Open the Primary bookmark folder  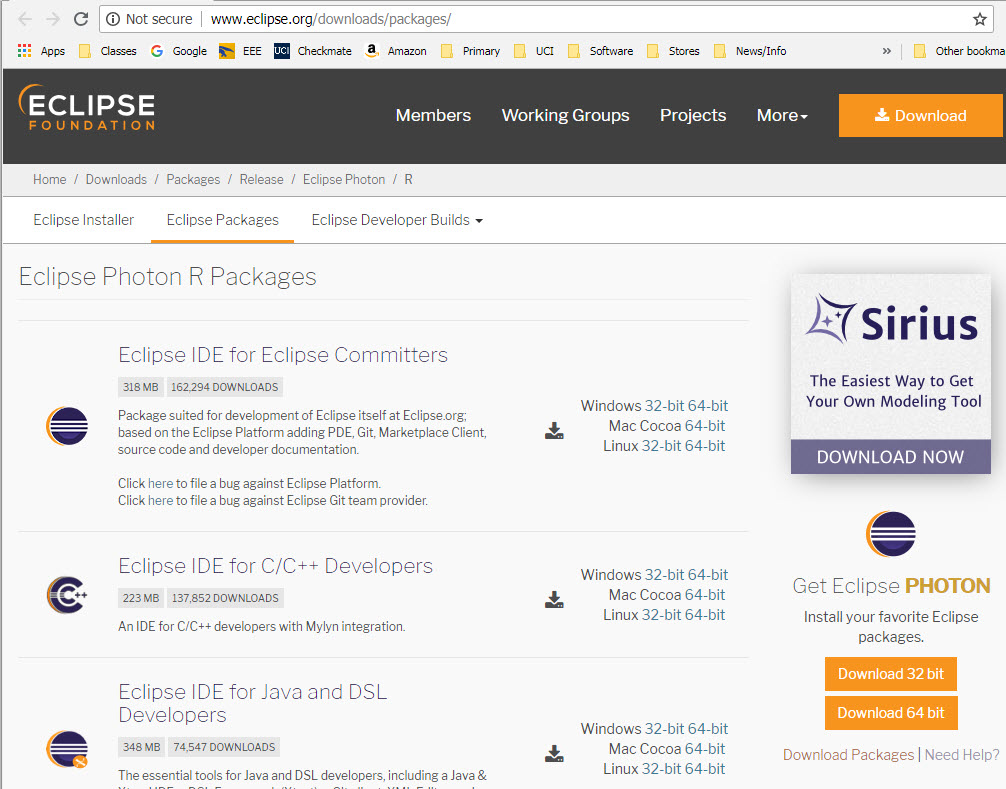pos(470,51)
